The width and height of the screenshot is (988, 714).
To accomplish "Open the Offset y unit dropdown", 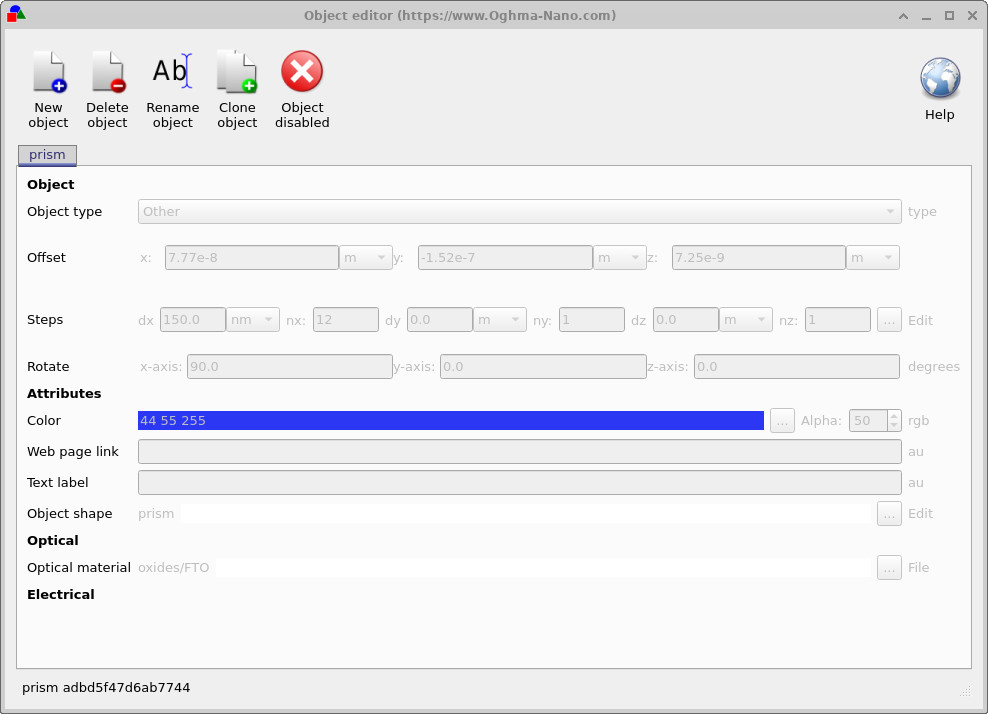I will (619, 258).
